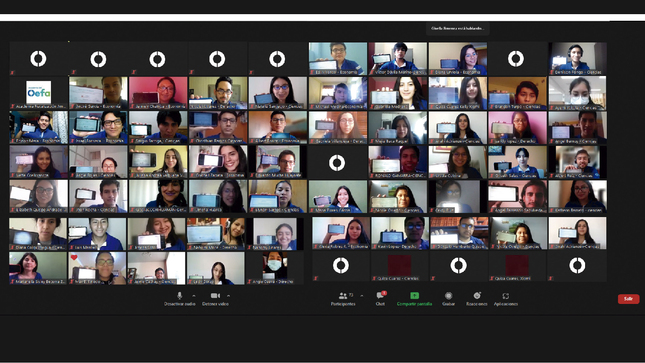
Task: Expand video options chevron beside camera
Action: coord(228,296)
